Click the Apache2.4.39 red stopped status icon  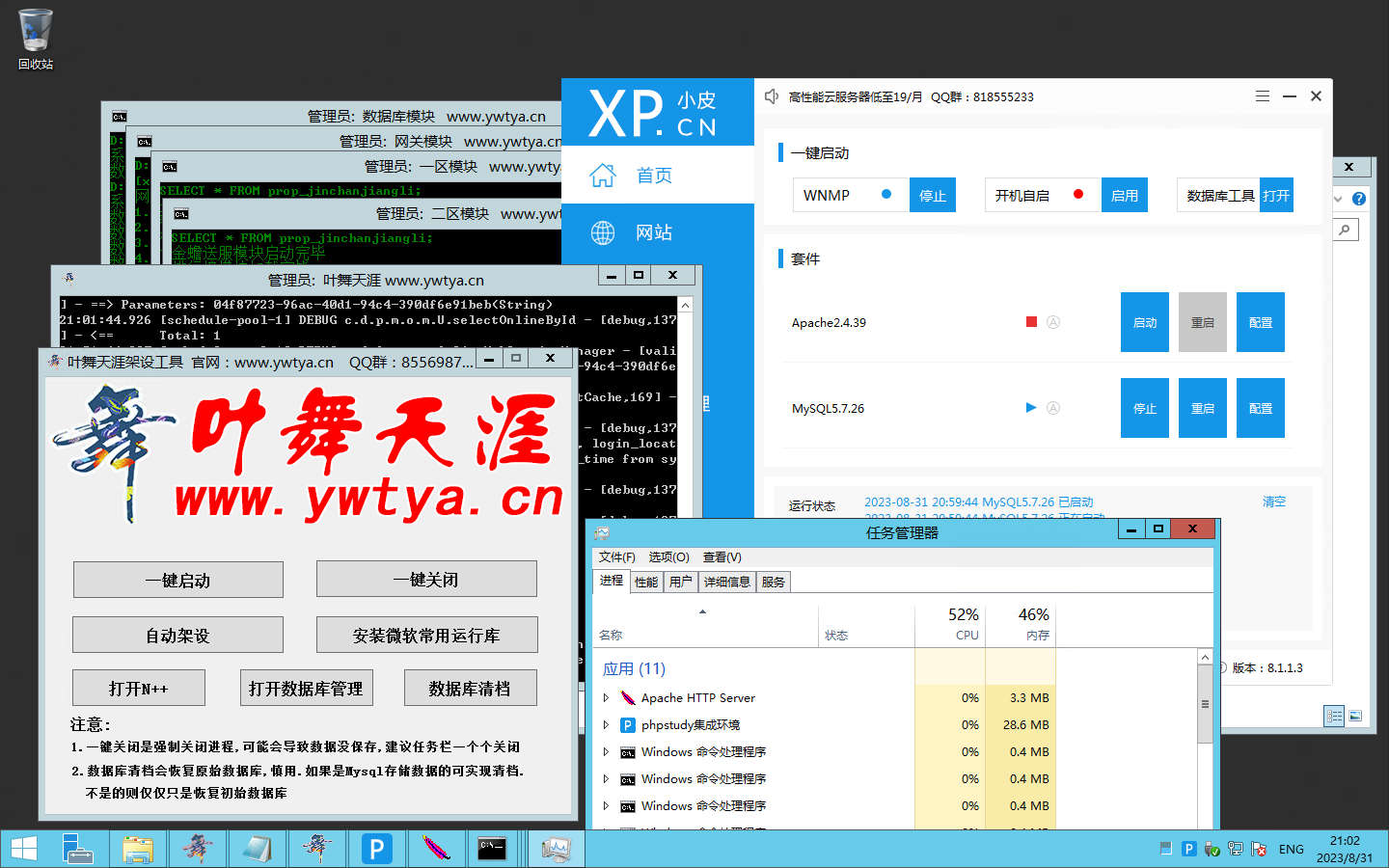coord(1031,322)
